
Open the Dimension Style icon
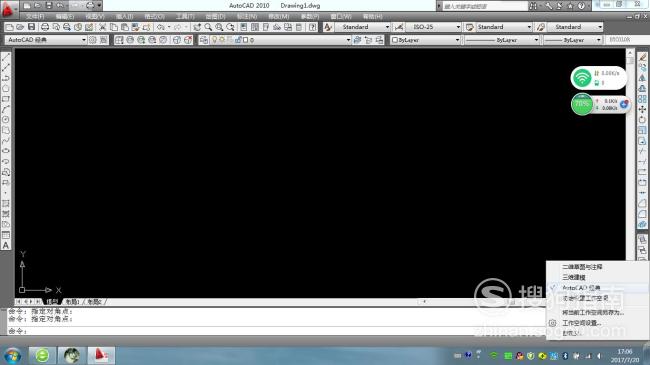click(x=398, y=27)
